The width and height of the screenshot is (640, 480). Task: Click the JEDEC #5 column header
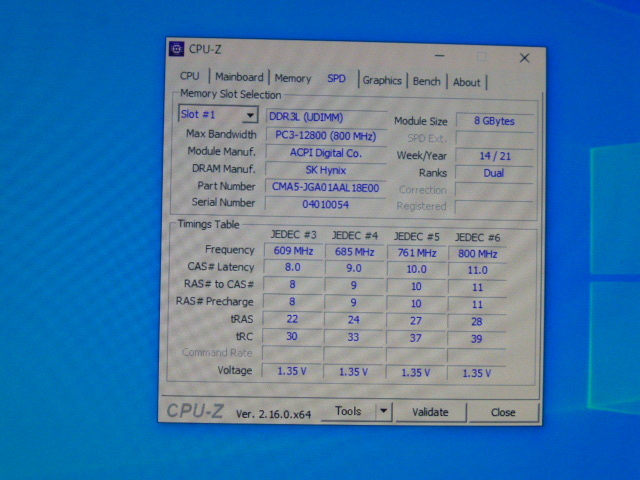(416, 237)
